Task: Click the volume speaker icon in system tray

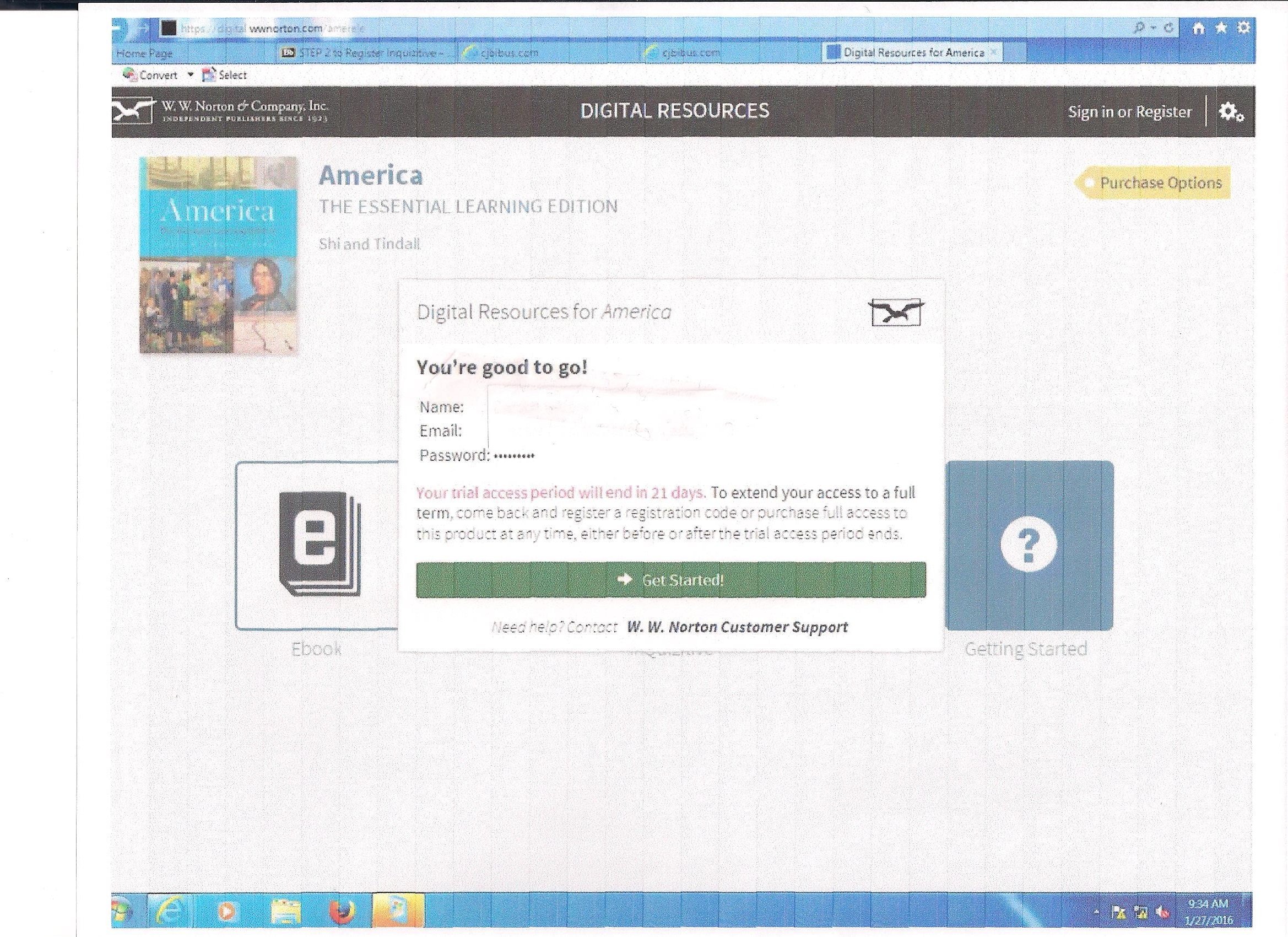Action: [1162, 913]
